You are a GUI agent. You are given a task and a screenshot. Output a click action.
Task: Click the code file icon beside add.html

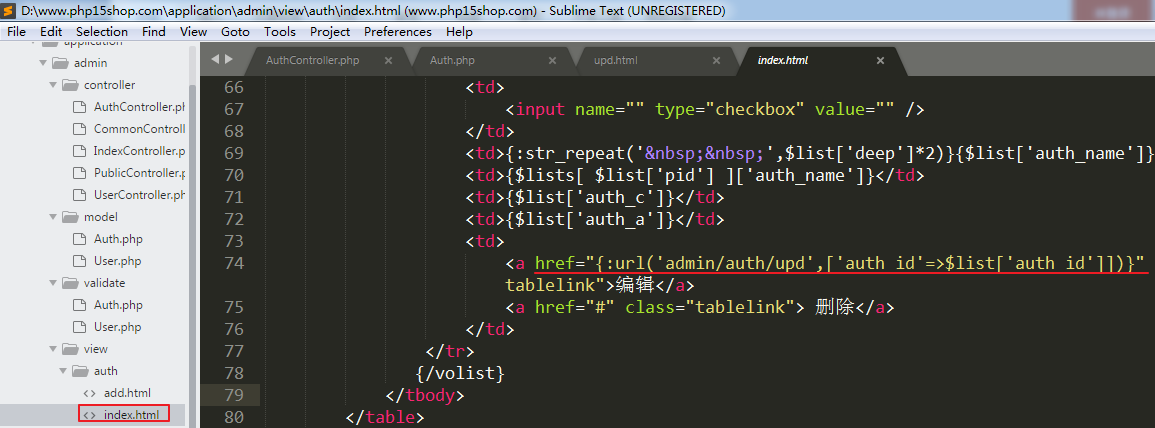(x=89, y=393)
